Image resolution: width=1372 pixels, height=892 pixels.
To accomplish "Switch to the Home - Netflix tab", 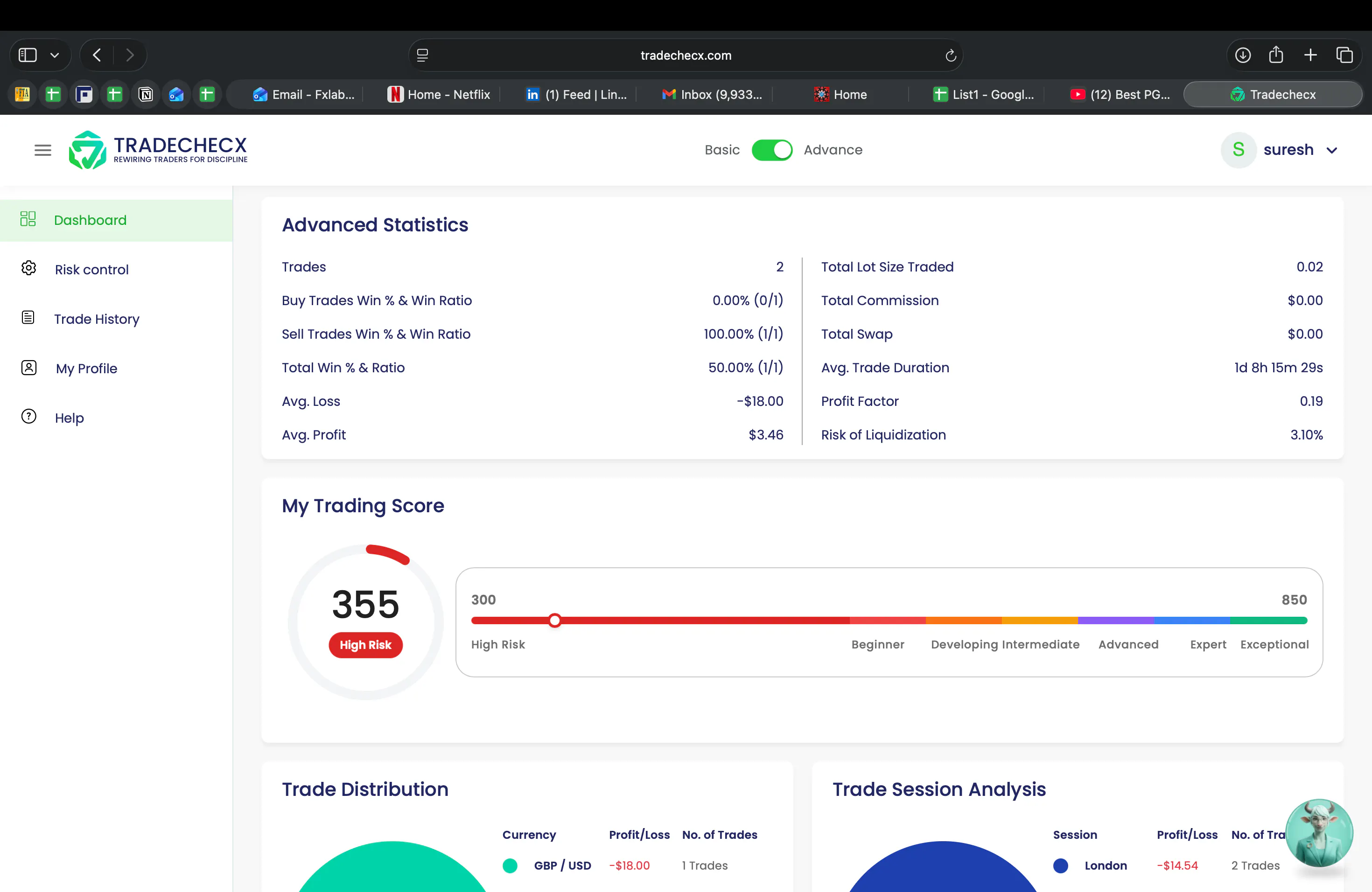I will coord(438,95).
